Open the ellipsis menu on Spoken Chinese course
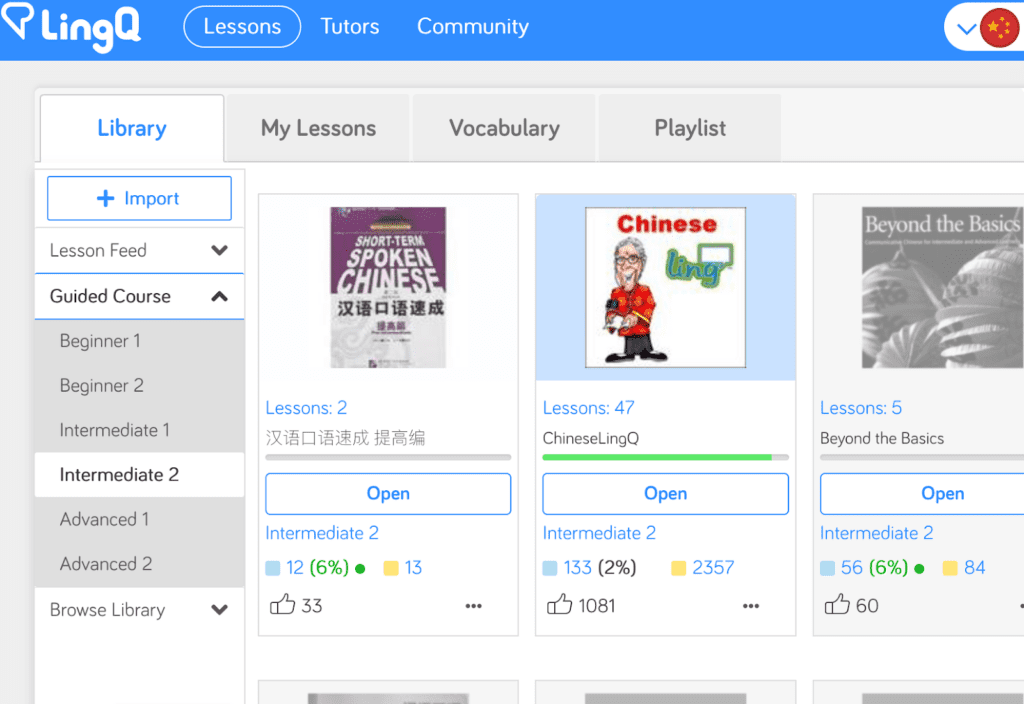1024x704 pixels. pos(473,606)
